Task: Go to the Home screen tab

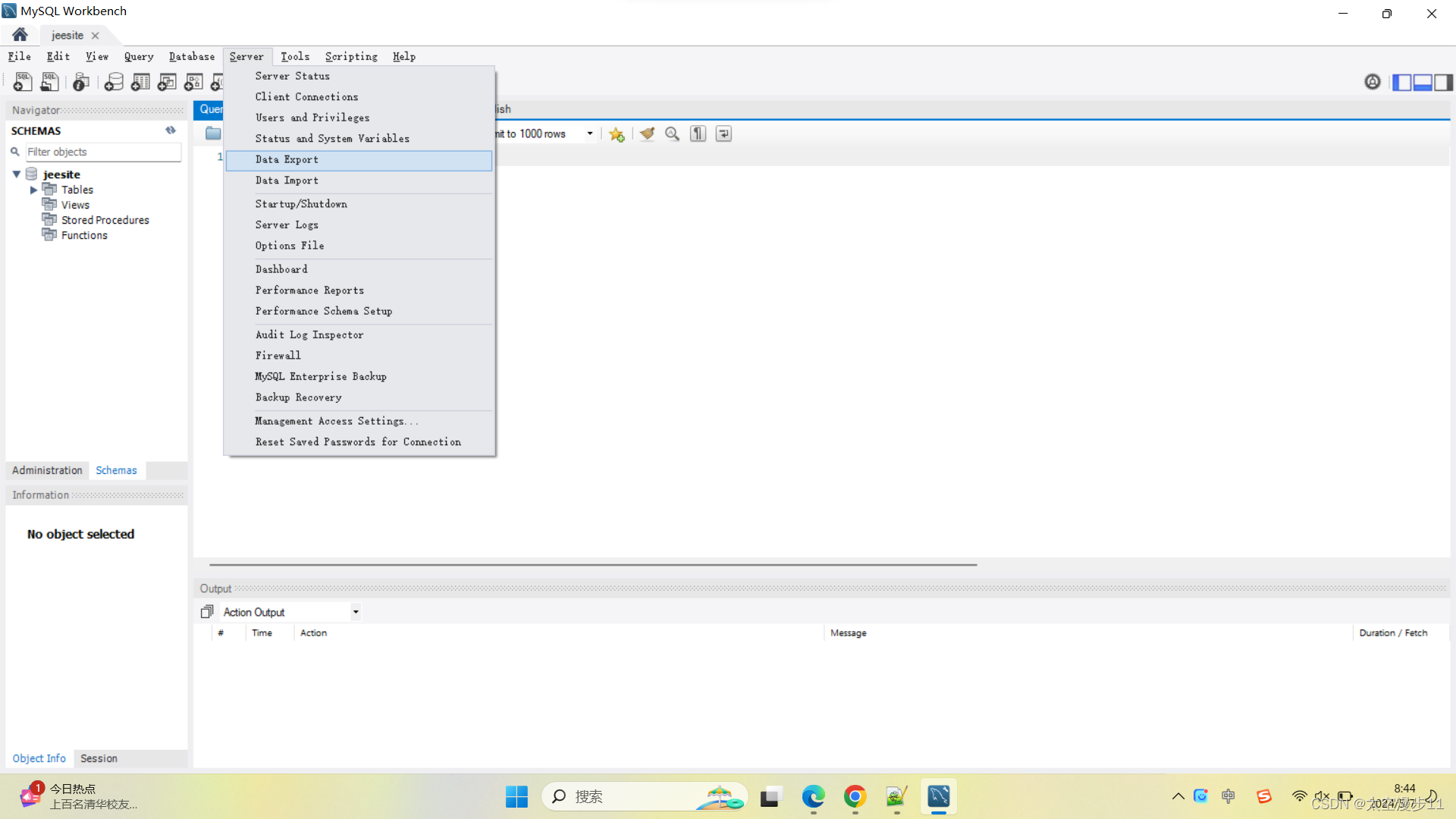Action: (20, 35)
